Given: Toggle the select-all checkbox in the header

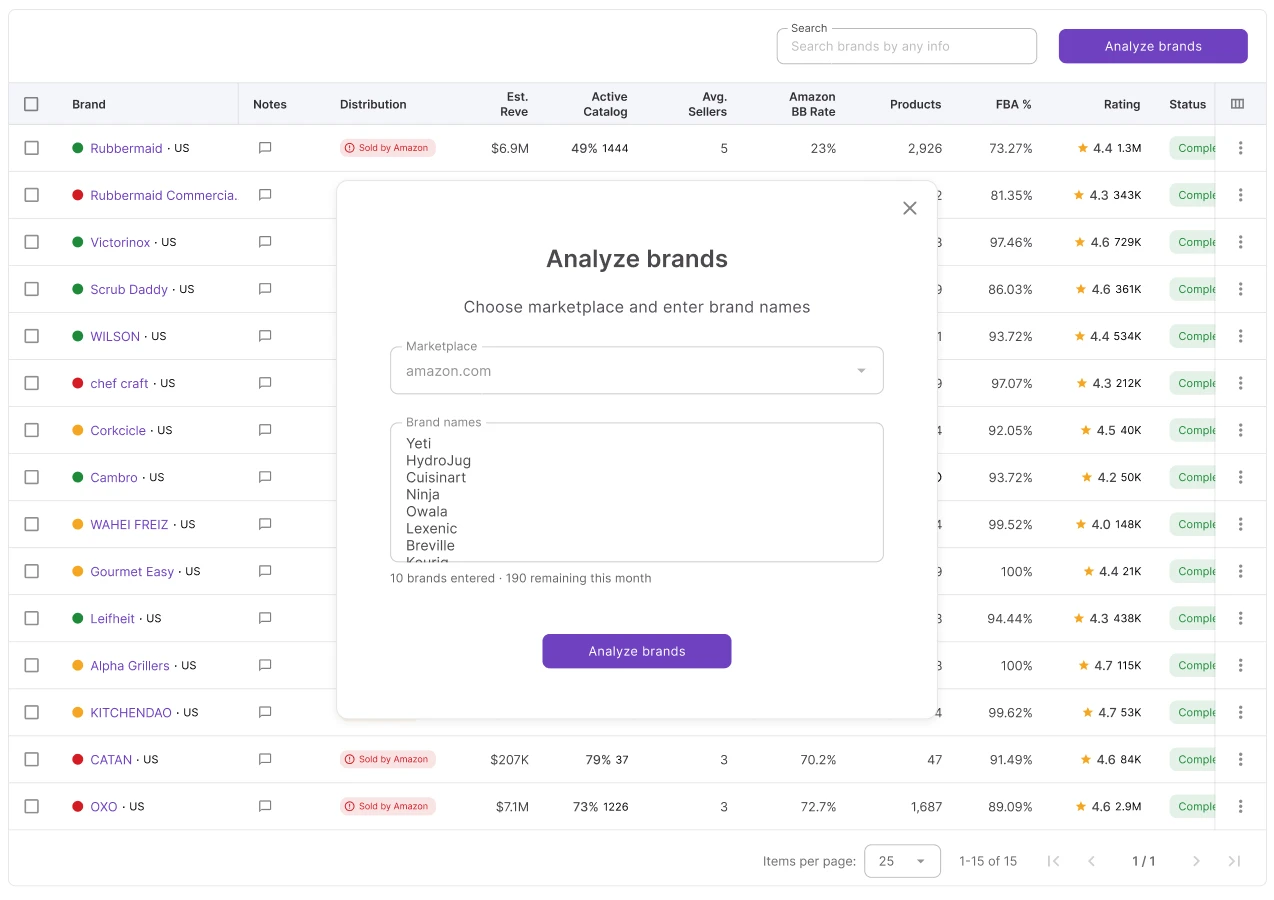Looking at the screenshot, I should click(31, 104).
